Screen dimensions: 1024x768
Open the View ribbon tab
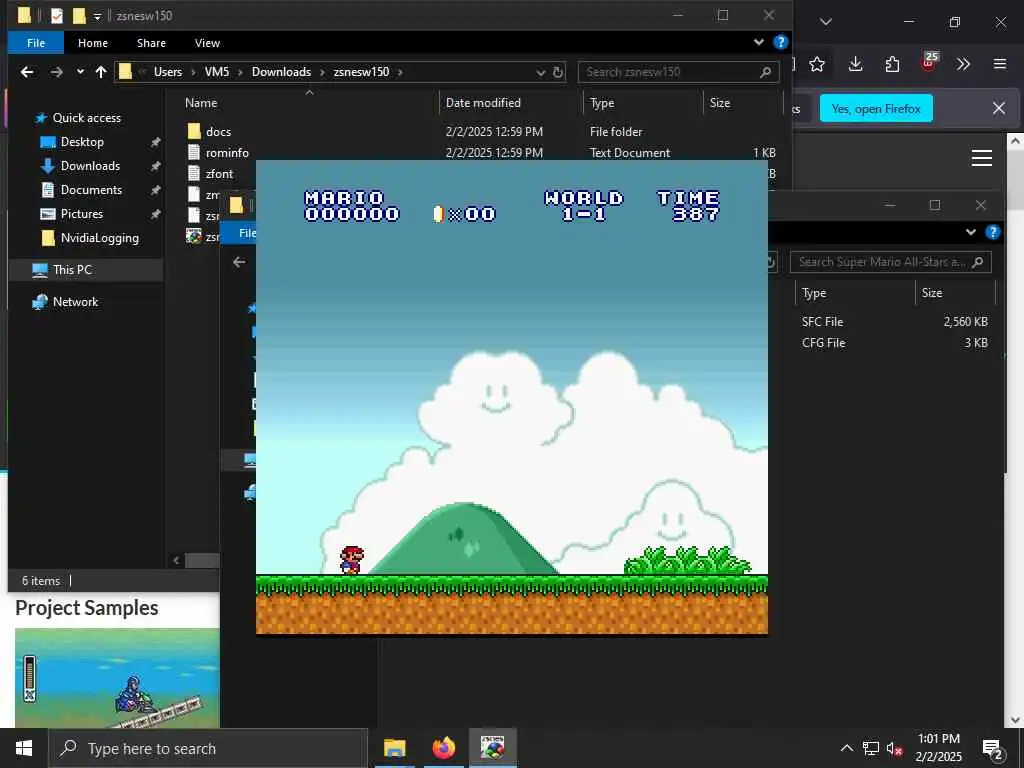point(207,43)
